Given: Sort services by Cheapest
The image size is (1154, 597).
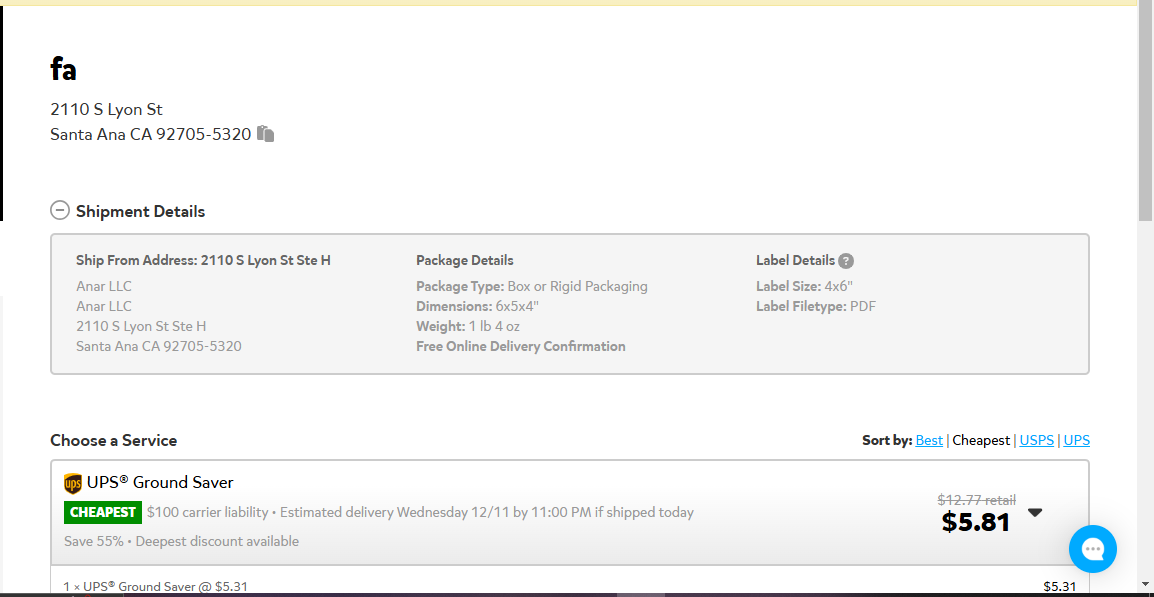Looking at the screenshot, I should coord(981,440).
